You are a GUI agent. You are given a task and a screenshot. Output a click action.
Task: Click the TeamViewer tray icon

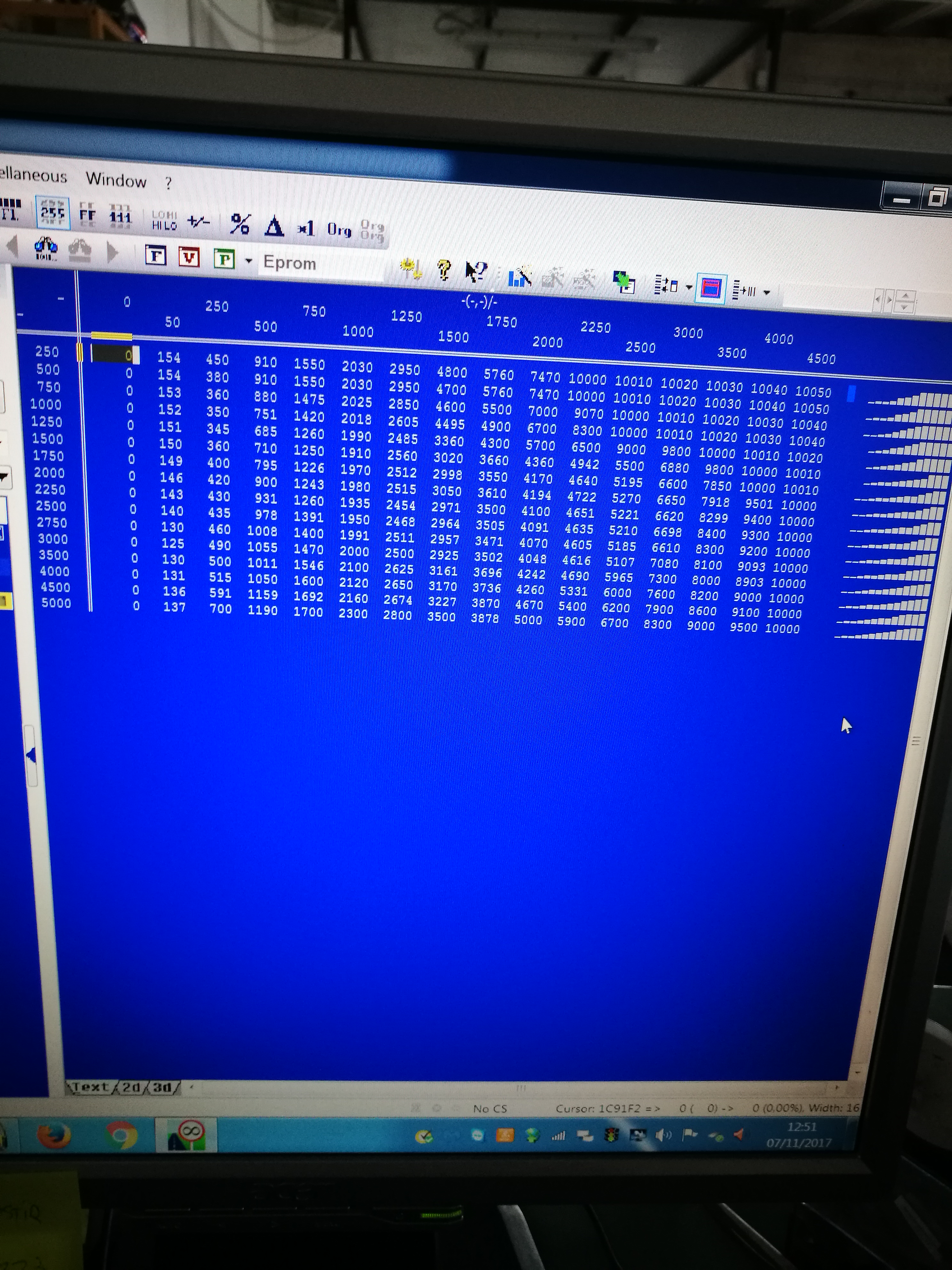coord(477,1135)
